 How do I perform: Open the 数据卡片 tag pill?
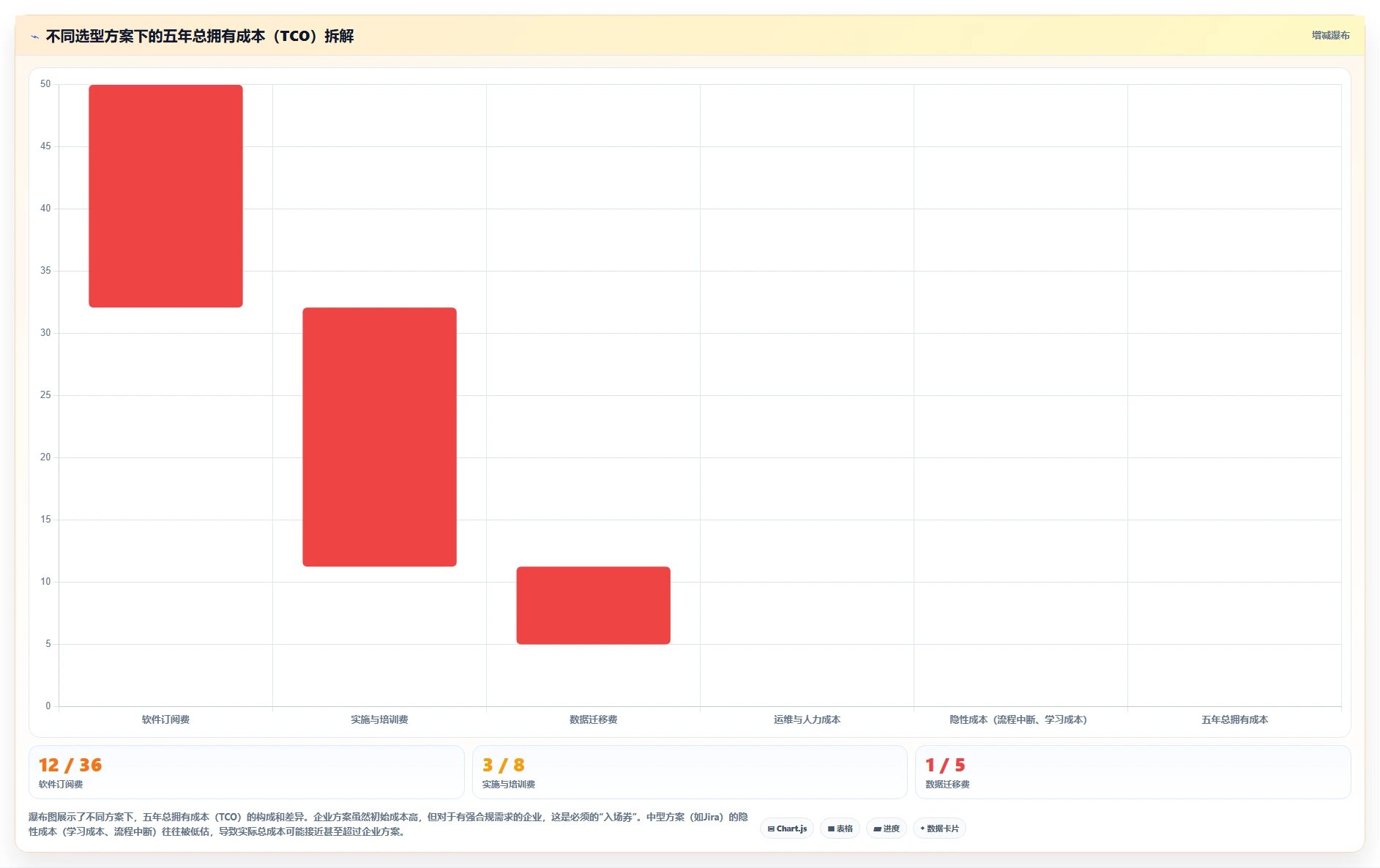point(939,828)
